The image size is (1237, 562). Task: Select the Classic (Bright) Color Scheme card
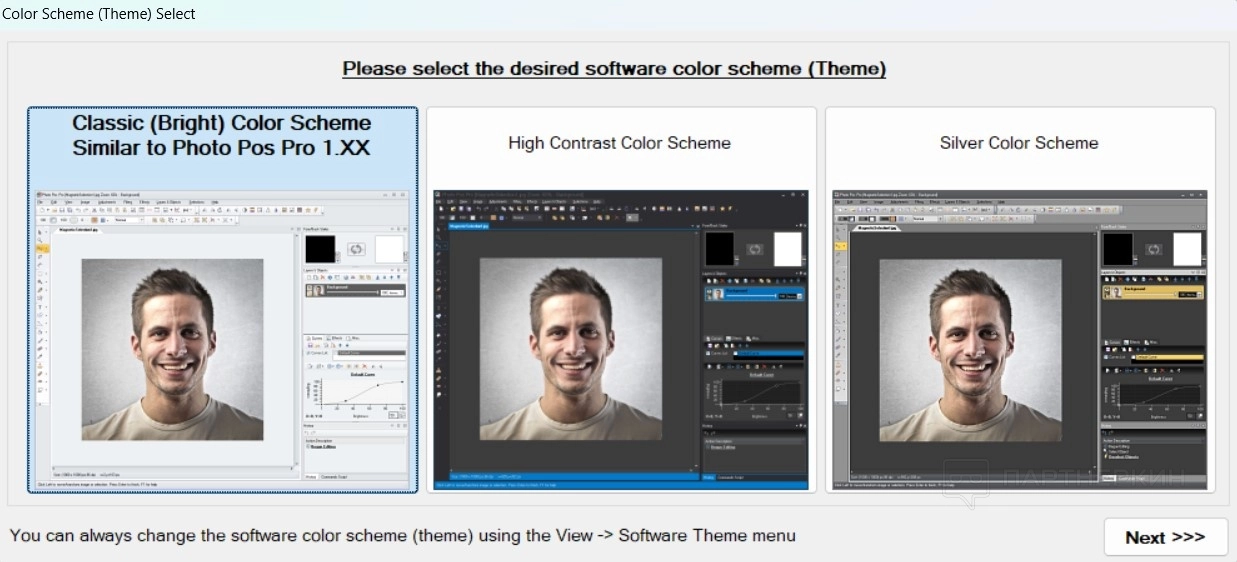(221, 135)
